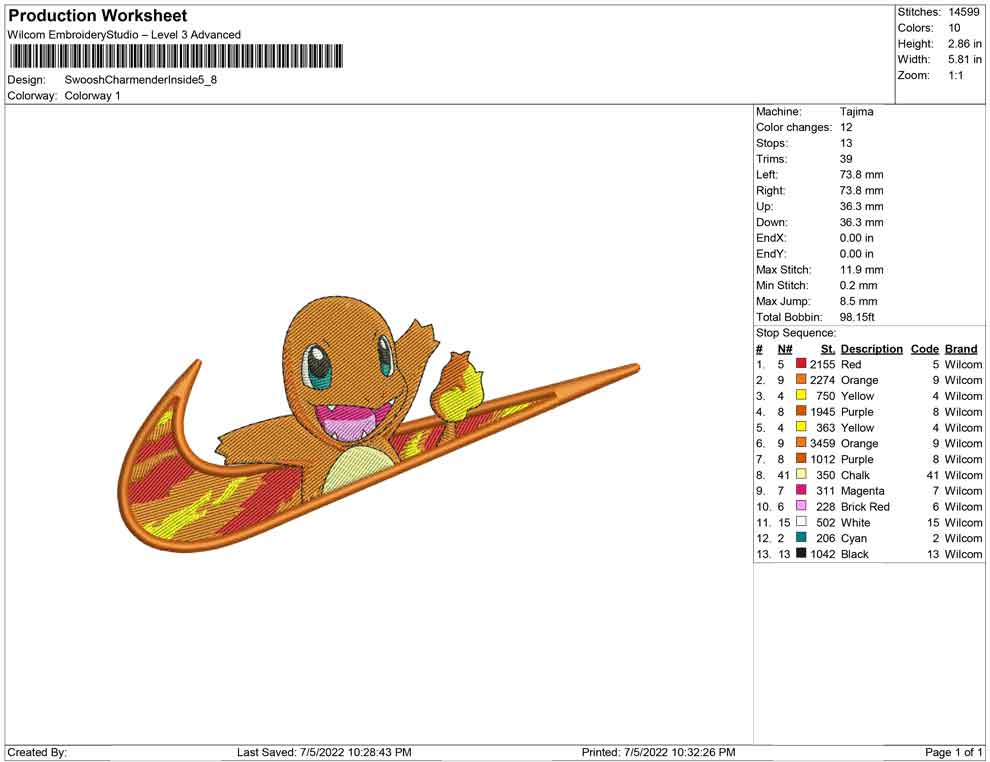Image resolution: width=990 pixels, height=762 pixels.
Task: Click the Magenta color swatch
Action: [801, 490]
